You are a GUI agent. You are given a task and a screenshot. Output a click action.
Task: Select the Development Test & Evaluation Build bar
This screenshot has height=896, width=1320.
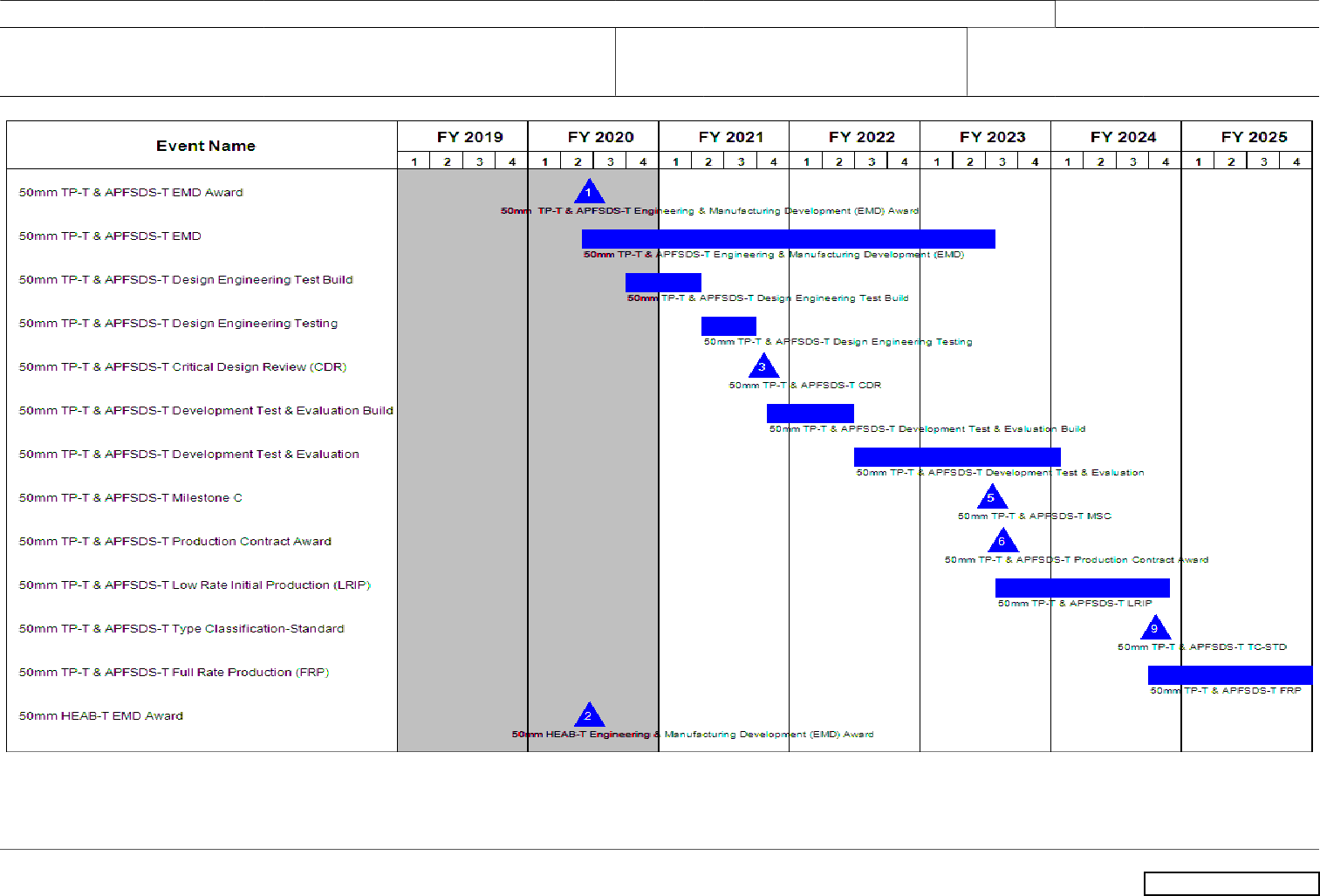tap(810, 414)
